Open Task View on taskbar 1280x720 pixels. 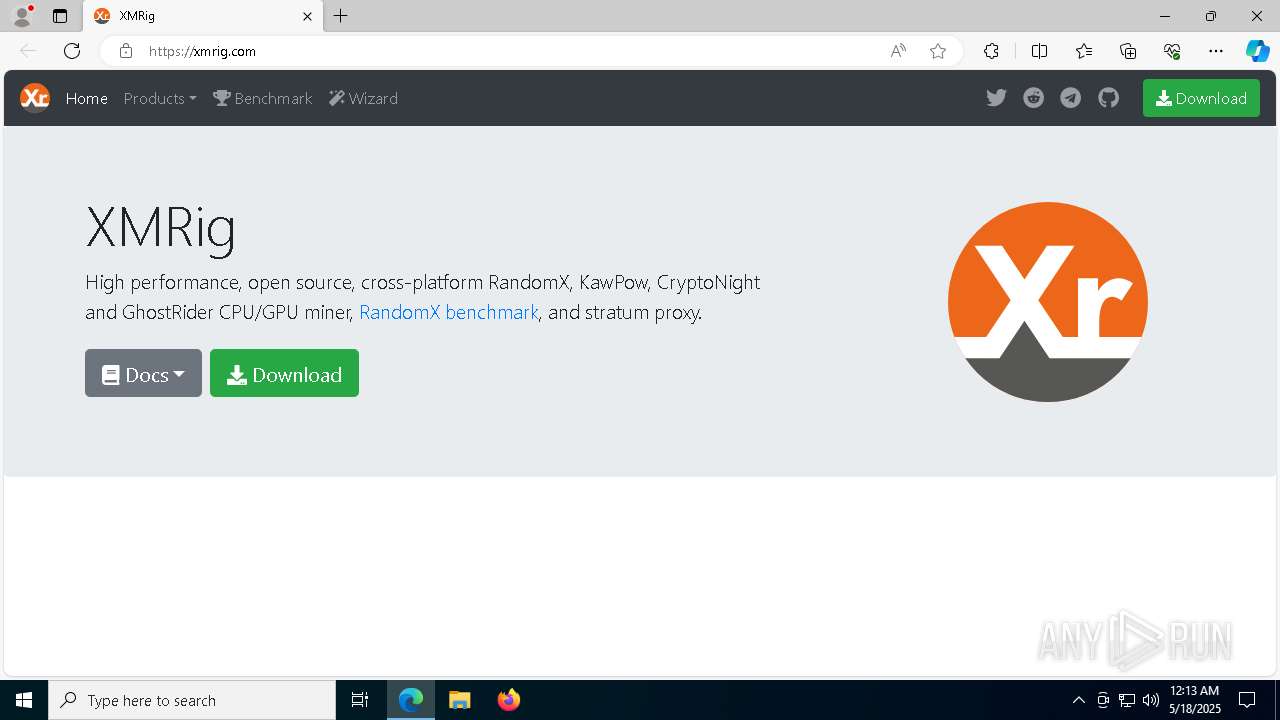360,700
